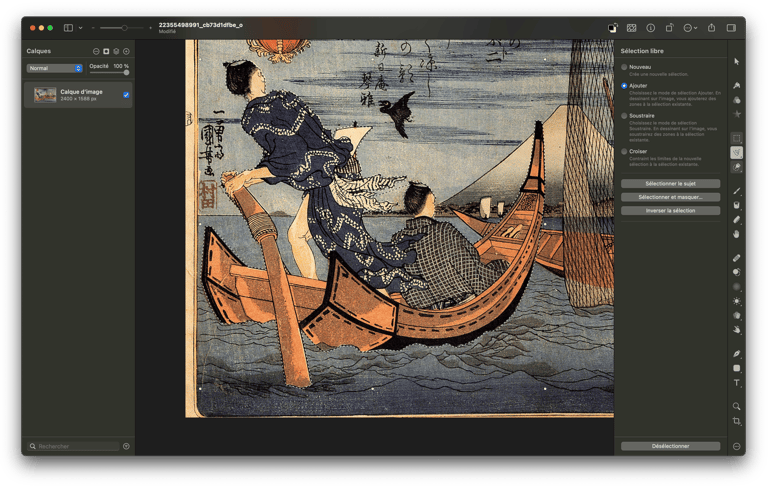This screenshot has width=768, height=488.
Task: Select the Type text tool
Action: [x=736, y=383]
